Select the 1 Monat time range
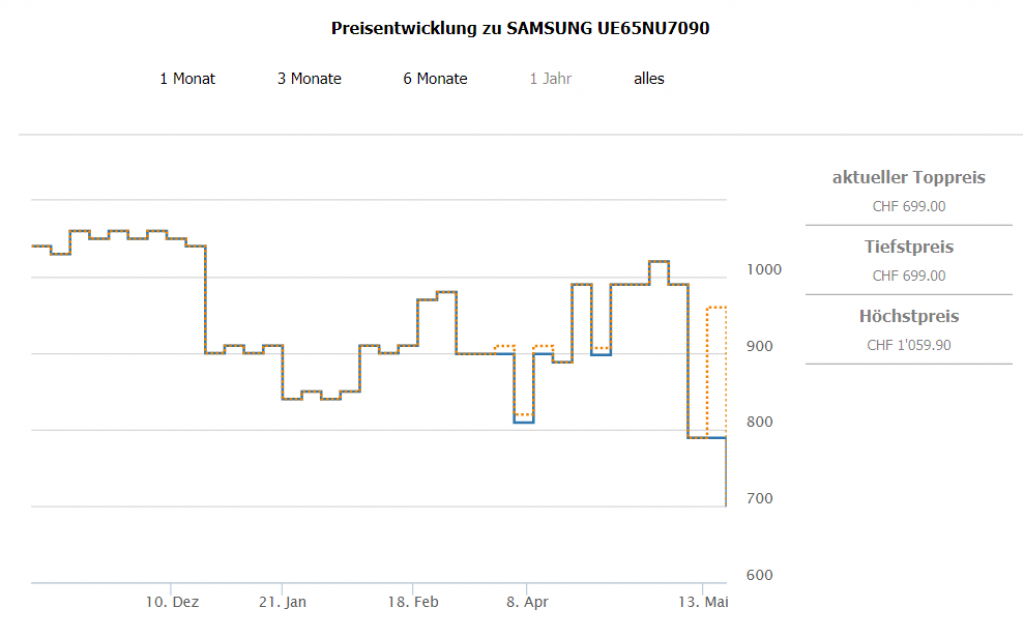Viewport: 1024px width, 637px height. 187,78
